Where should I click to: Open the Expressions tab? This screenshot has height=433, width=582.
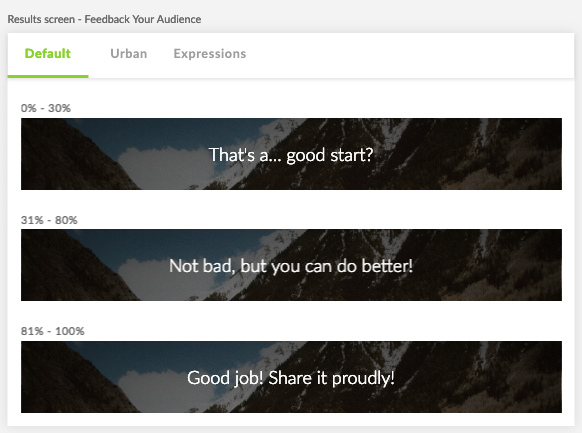pyautogui.click(x=210, y=54)
